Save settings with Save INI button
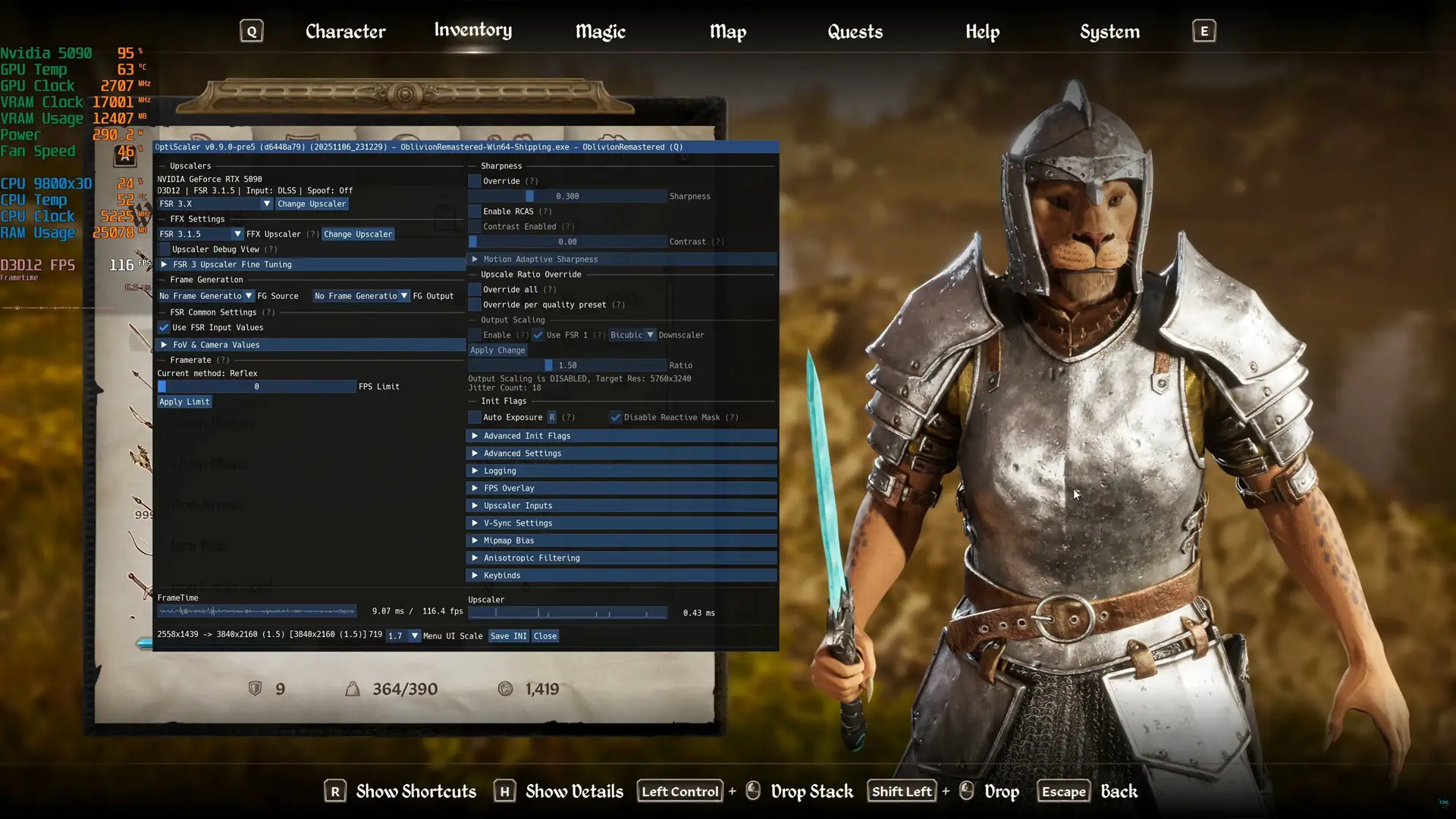The image size is (1456, 819). pos(508,636)
